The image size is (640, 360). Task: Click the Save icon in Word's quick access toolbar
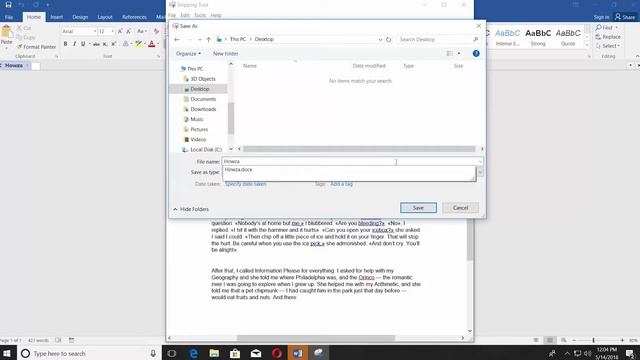pyautogui.click(x=8, y=4)
